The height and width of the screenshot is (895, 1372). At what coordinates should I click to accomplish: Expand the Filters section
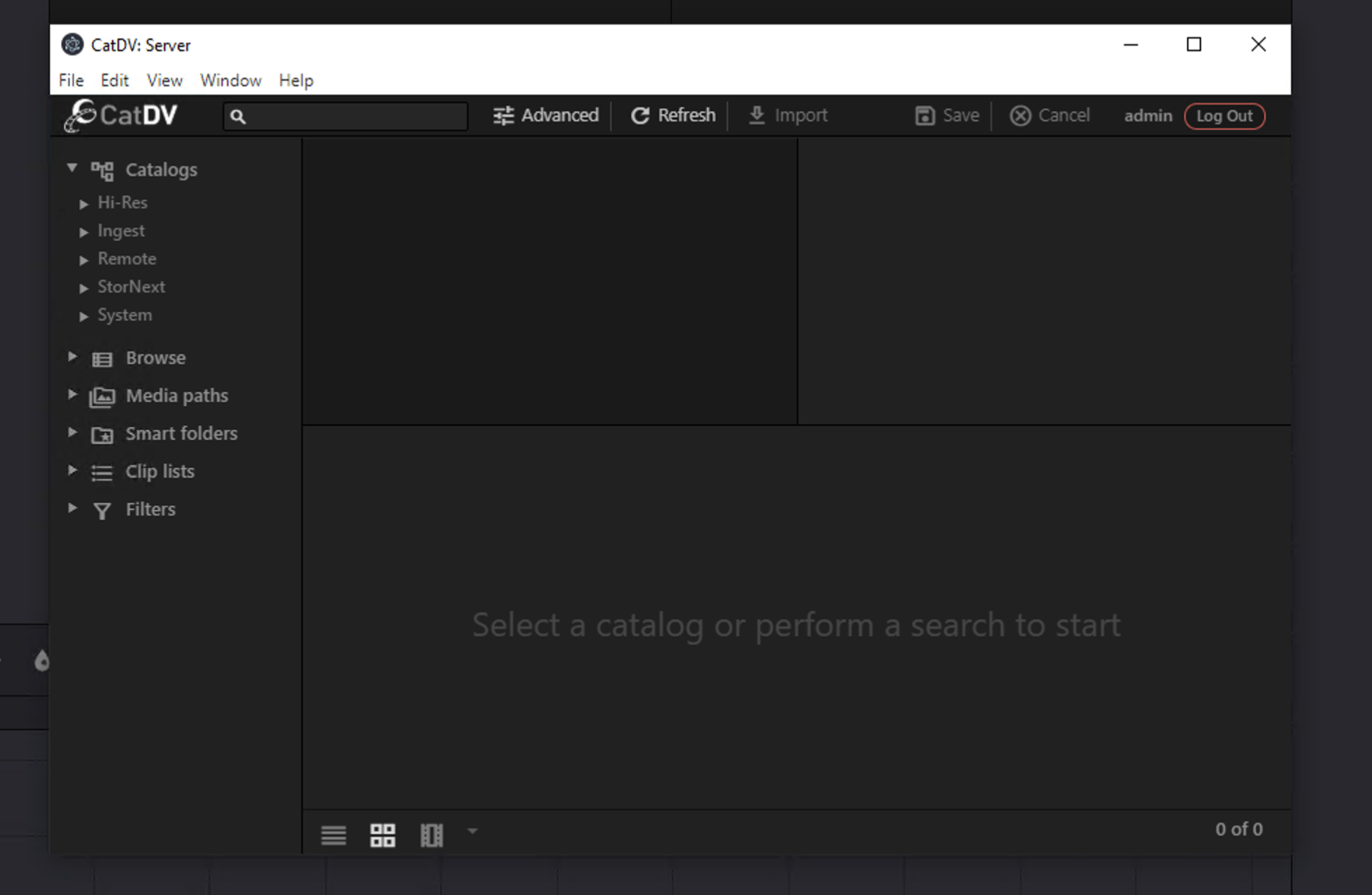point(72,508)
